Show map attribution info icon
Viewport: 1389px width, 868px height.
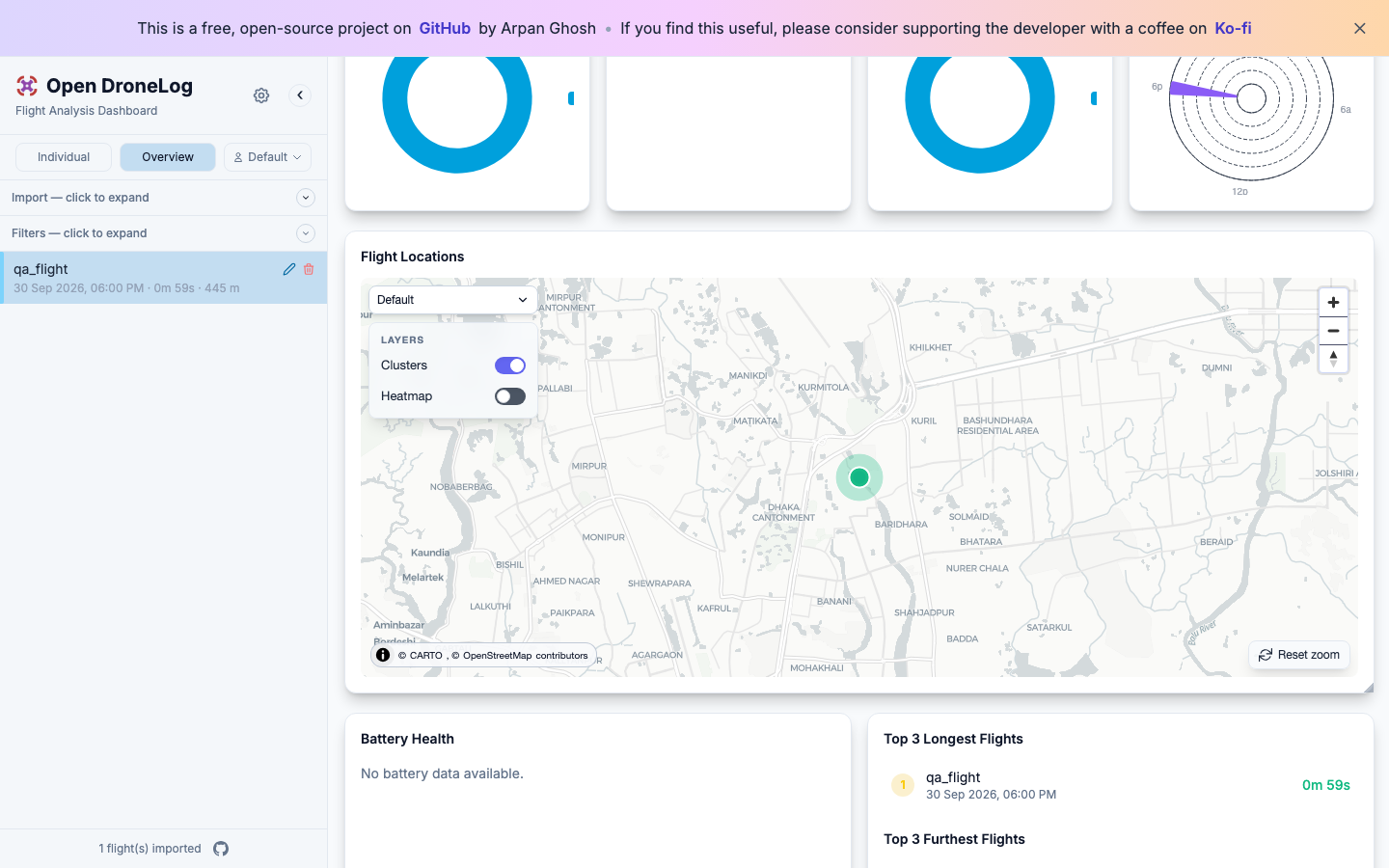(x=383, y=655)
